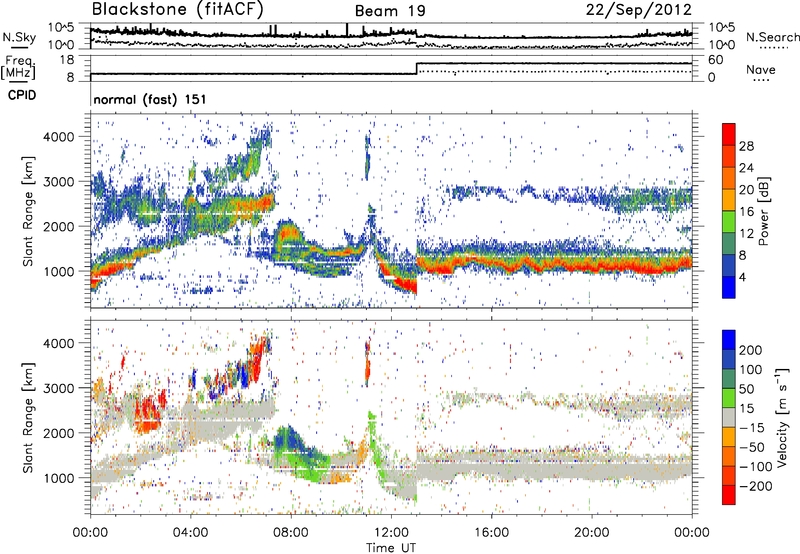
Task: Click the Blackstone (fitACF) title
Action: click(177, 9)
